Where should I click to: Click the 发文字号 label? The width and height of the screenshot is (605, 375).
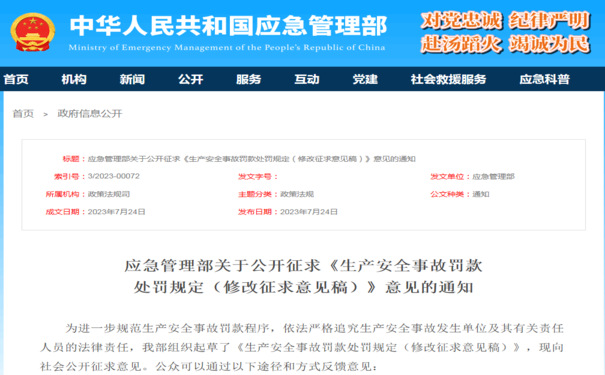point(257,177)
